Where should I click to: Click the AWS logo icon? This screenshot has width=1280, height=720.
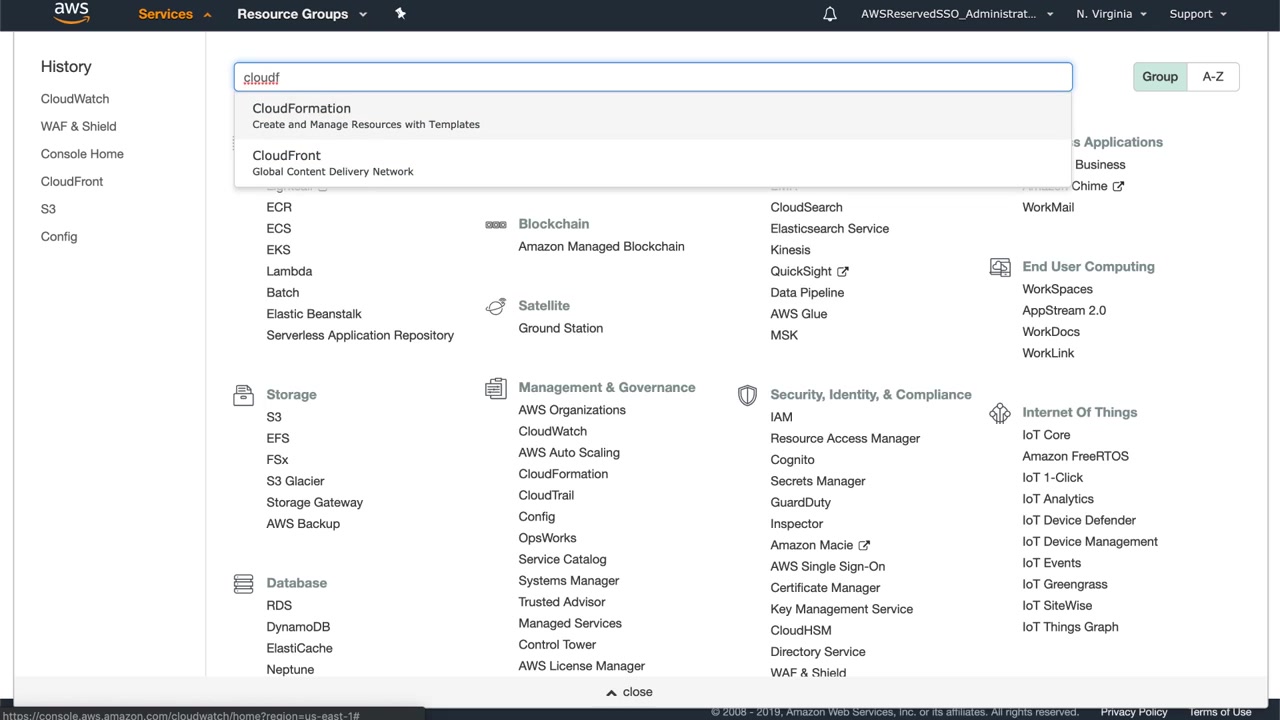(71, 13)
